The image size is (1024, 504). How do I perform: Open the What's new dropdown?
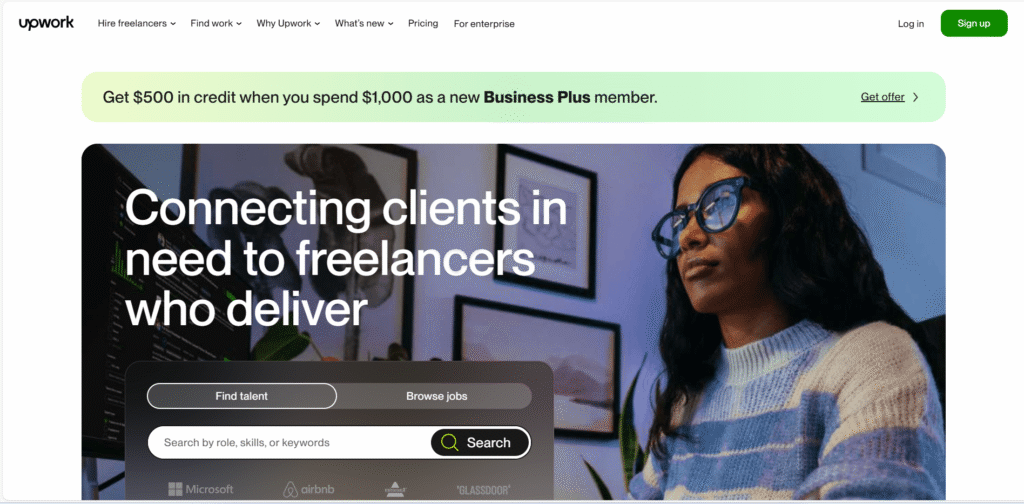click(364, 24)
